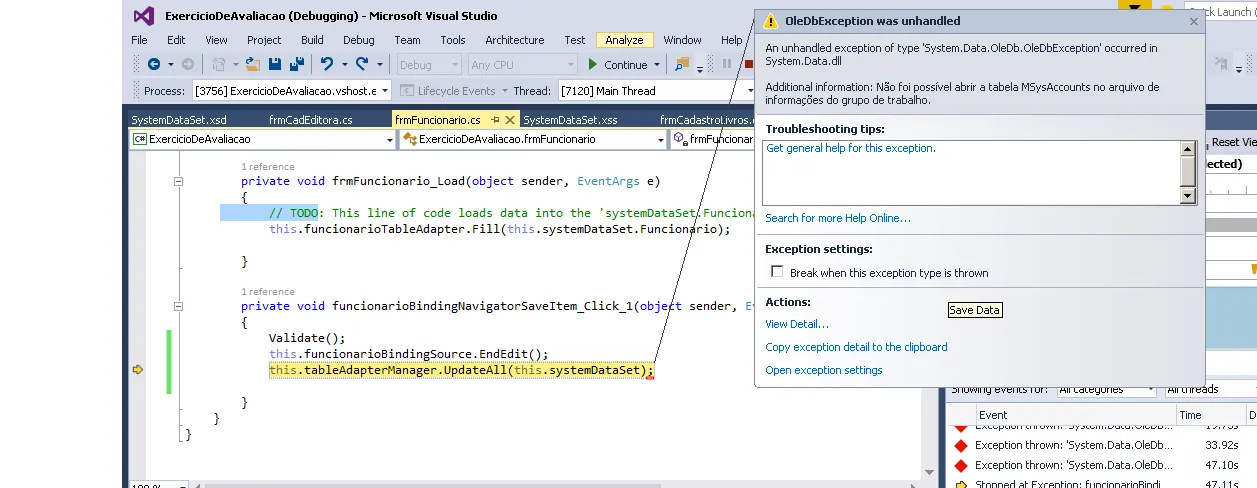
Task: Collapse the frmFuncionario_Load method outline
Action: tap(178, 182)
